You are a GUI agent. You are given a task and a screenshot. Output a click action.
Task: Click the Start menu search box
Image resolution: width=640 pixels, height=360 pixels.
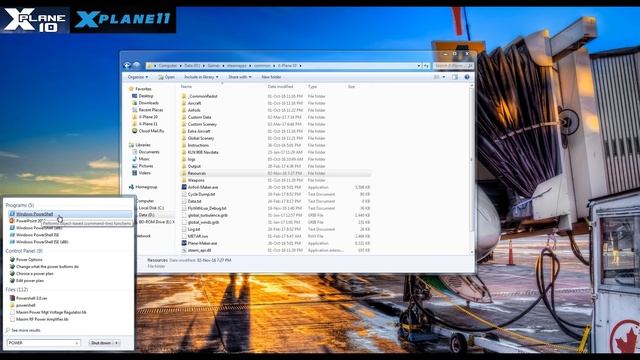click(43, 343)
